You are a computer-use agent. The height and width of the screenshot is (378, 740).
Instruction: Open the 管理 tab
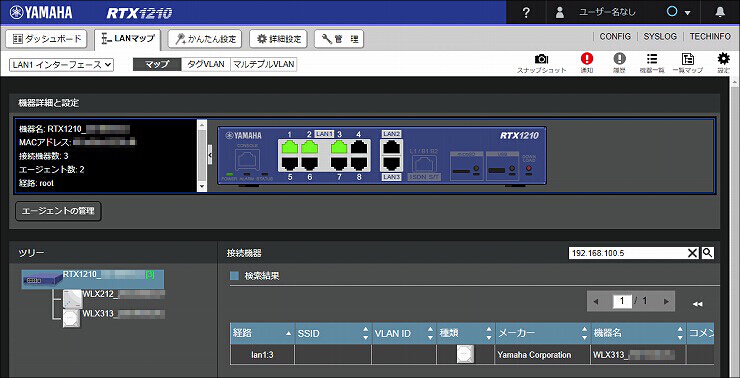pyautogui.click(x=339, y=39)
